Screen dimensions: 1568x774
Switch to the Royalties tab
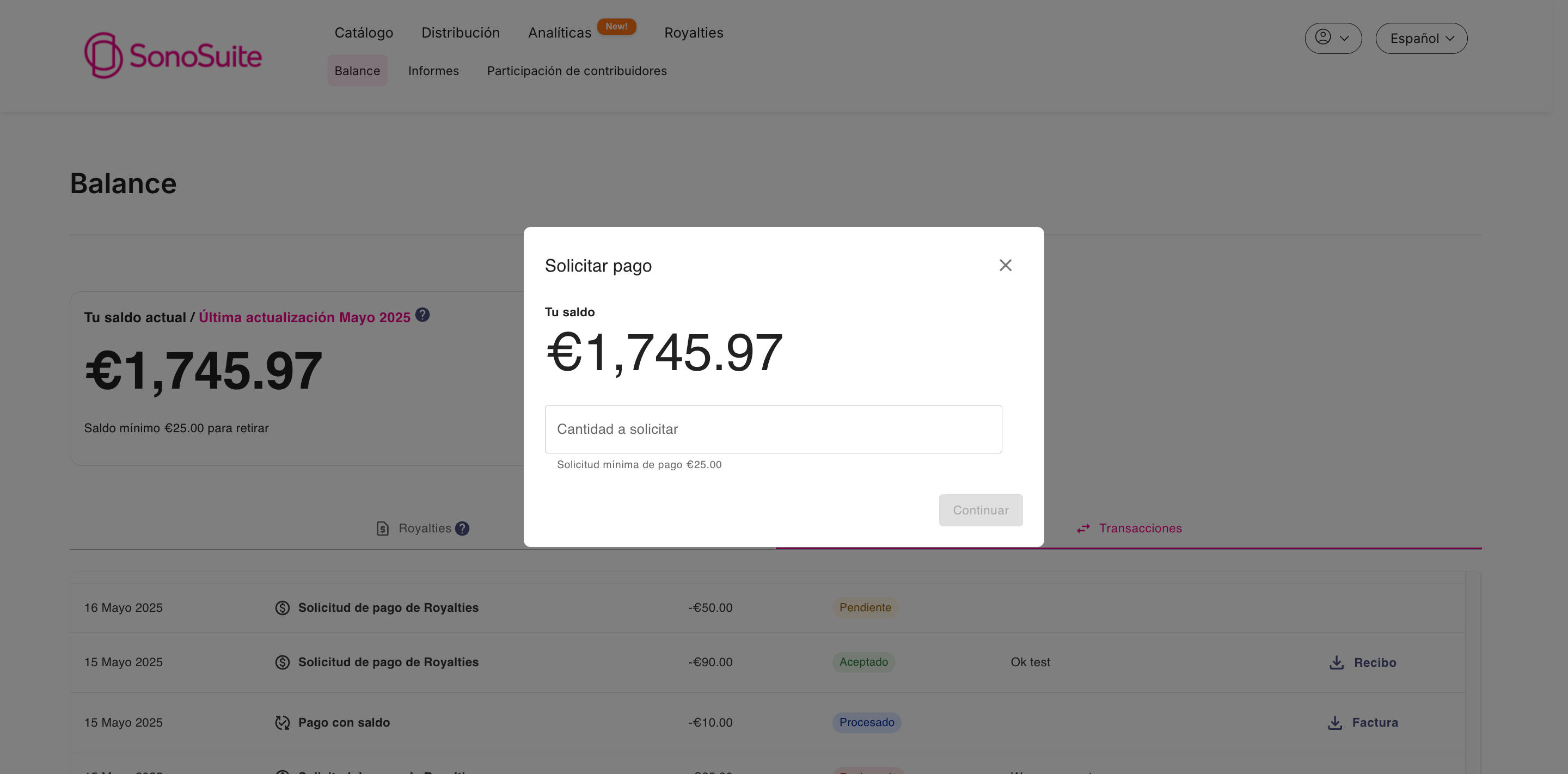pos(423,528)
